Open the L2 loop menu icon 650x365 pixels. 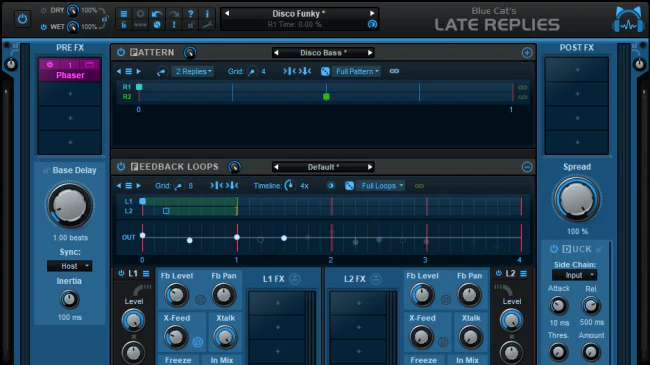pyautogui.click(x=524, y=274)
